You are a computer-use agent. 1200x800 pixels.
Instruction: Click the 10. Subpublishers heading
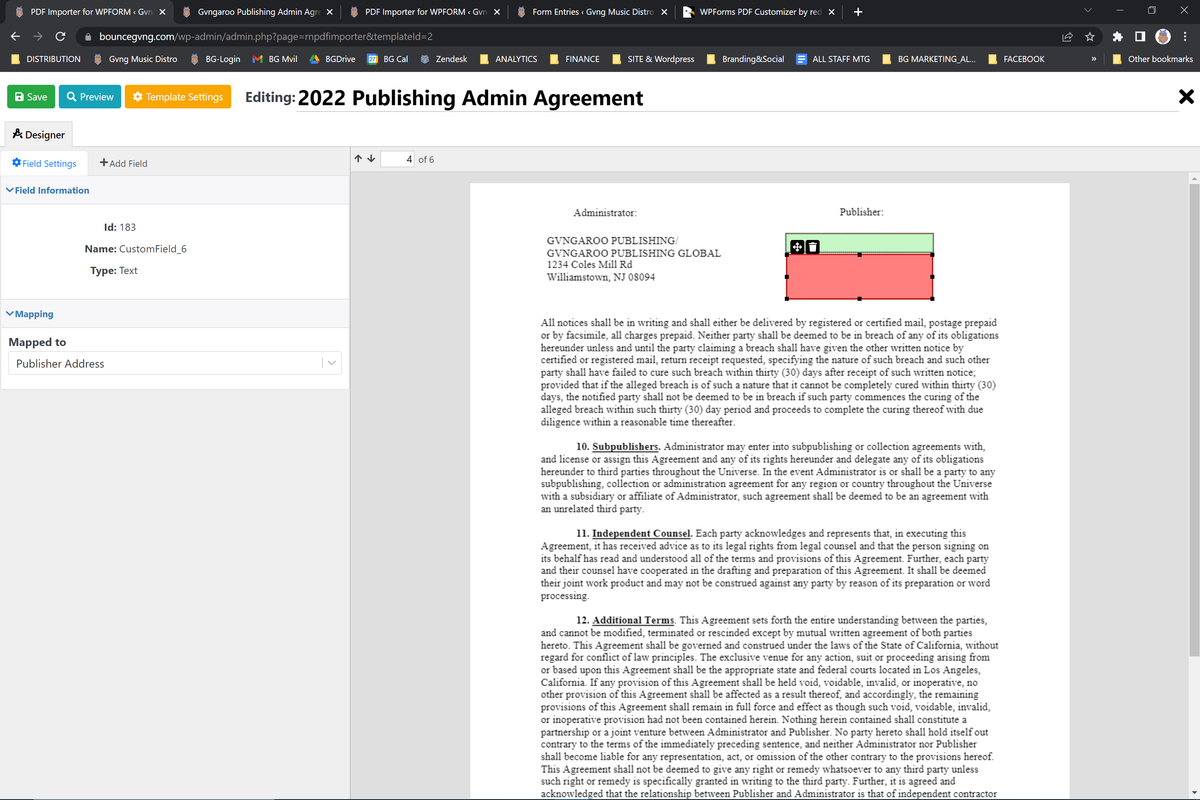click(x=618, y=445)
